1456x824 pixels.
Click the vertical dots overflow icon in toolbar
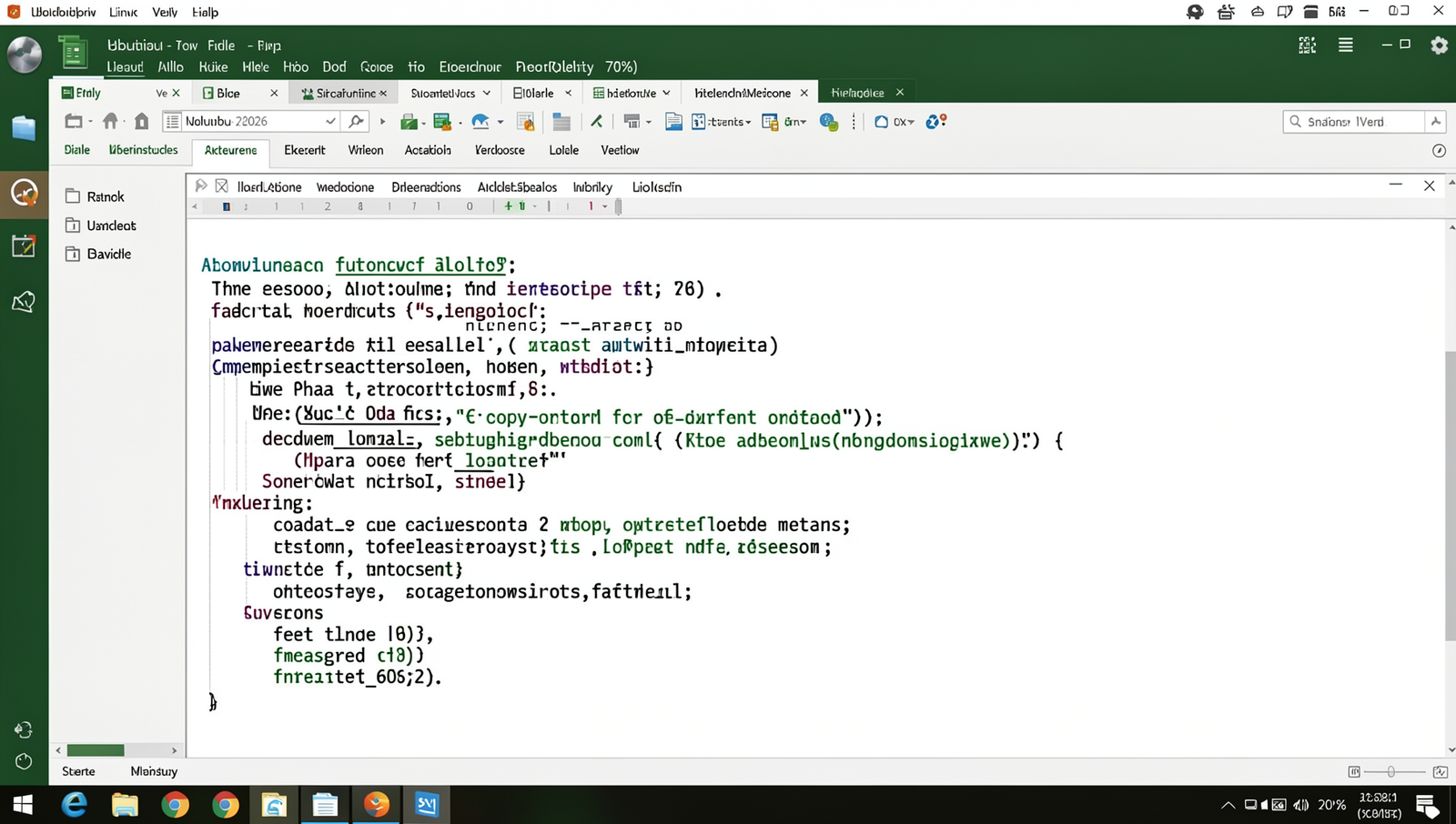[x=854, y=121]
